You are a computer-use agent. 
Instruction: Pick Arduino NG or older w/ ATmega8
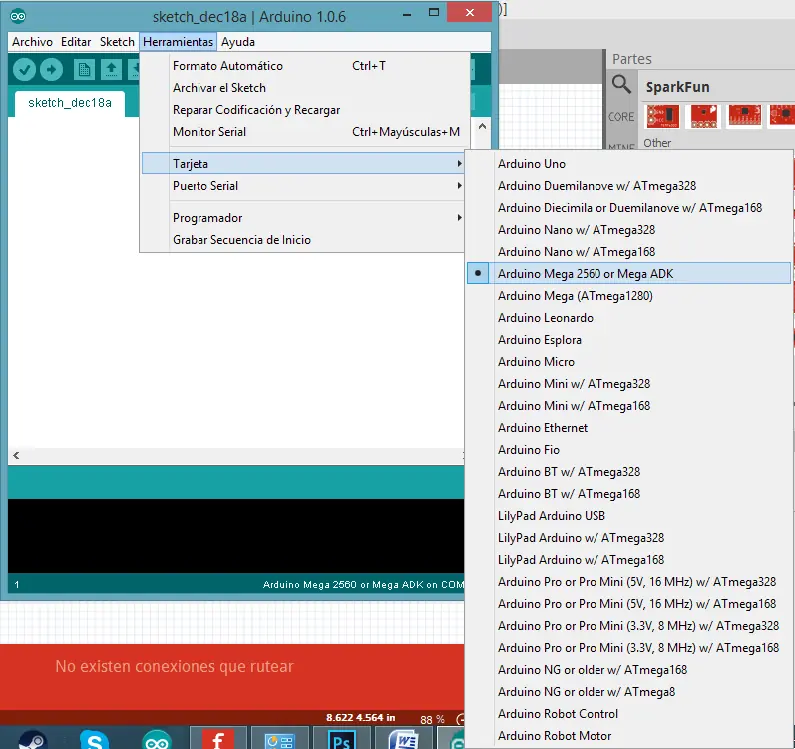click(x=629, y=692)
